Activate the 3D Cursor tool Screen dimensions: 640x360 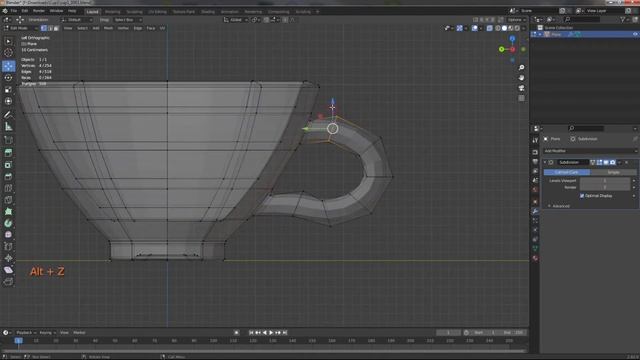pos(8,53)
